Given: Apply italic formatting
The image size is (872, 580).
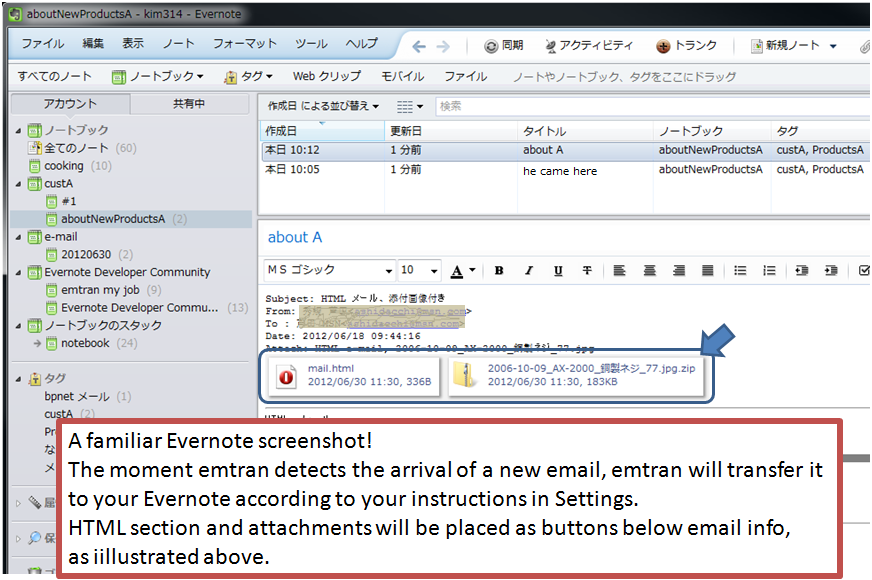Looking at the screenshot, I should click(528, 270).
